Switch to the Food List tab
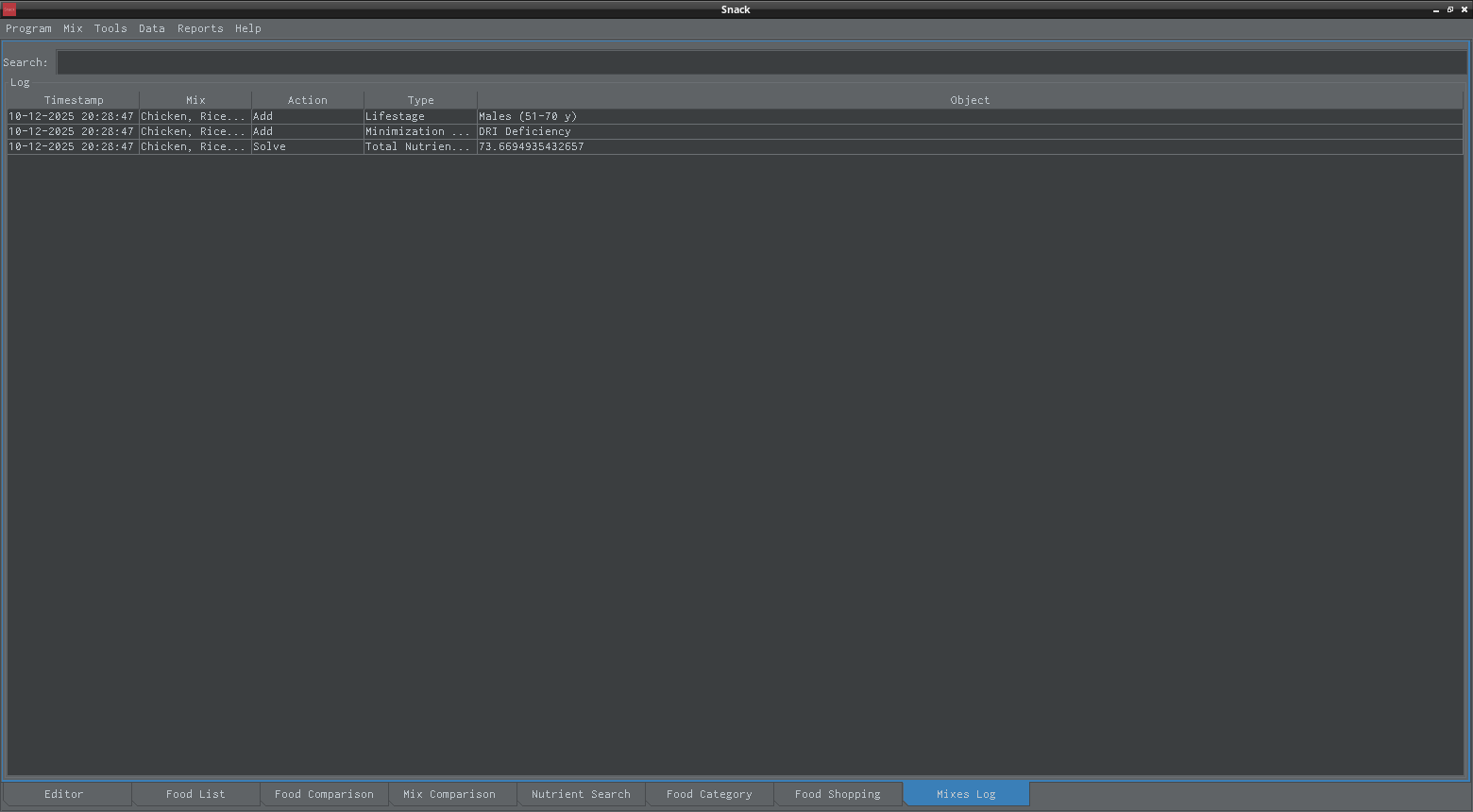The width and height of the screenshot is (1473, 812). 195,794
